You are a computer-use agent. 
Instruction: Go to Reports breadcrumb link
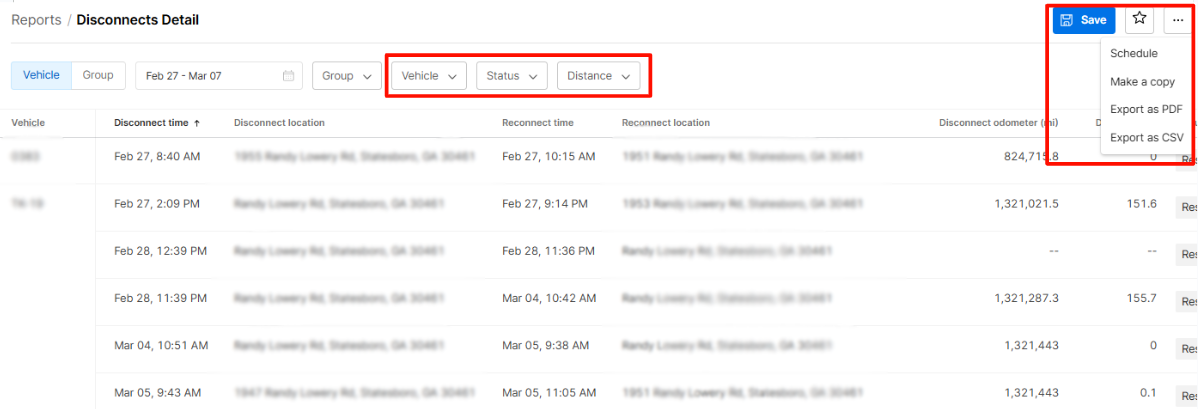tap(36, 20)
